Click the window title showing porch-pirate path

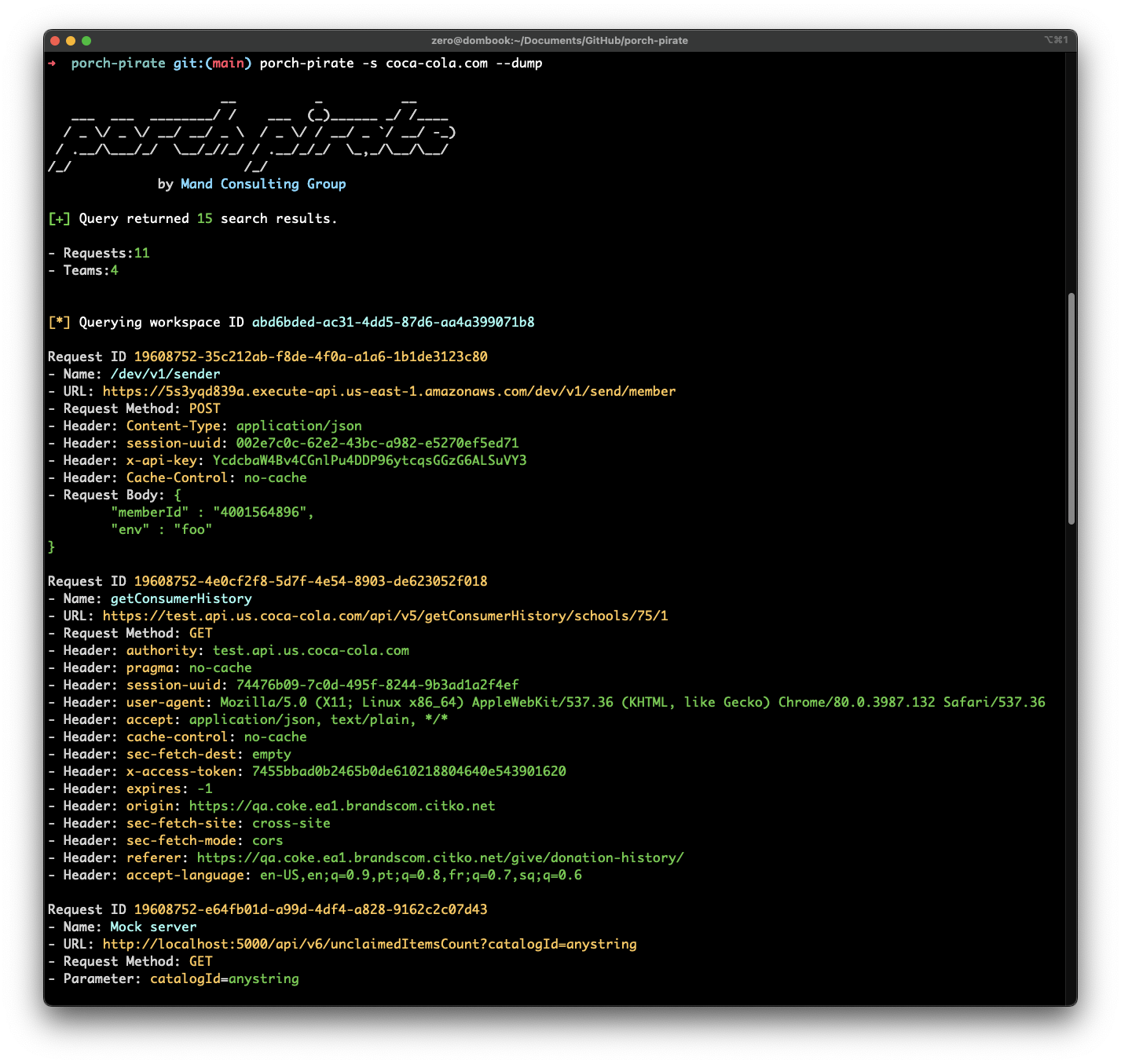[559, 41]
